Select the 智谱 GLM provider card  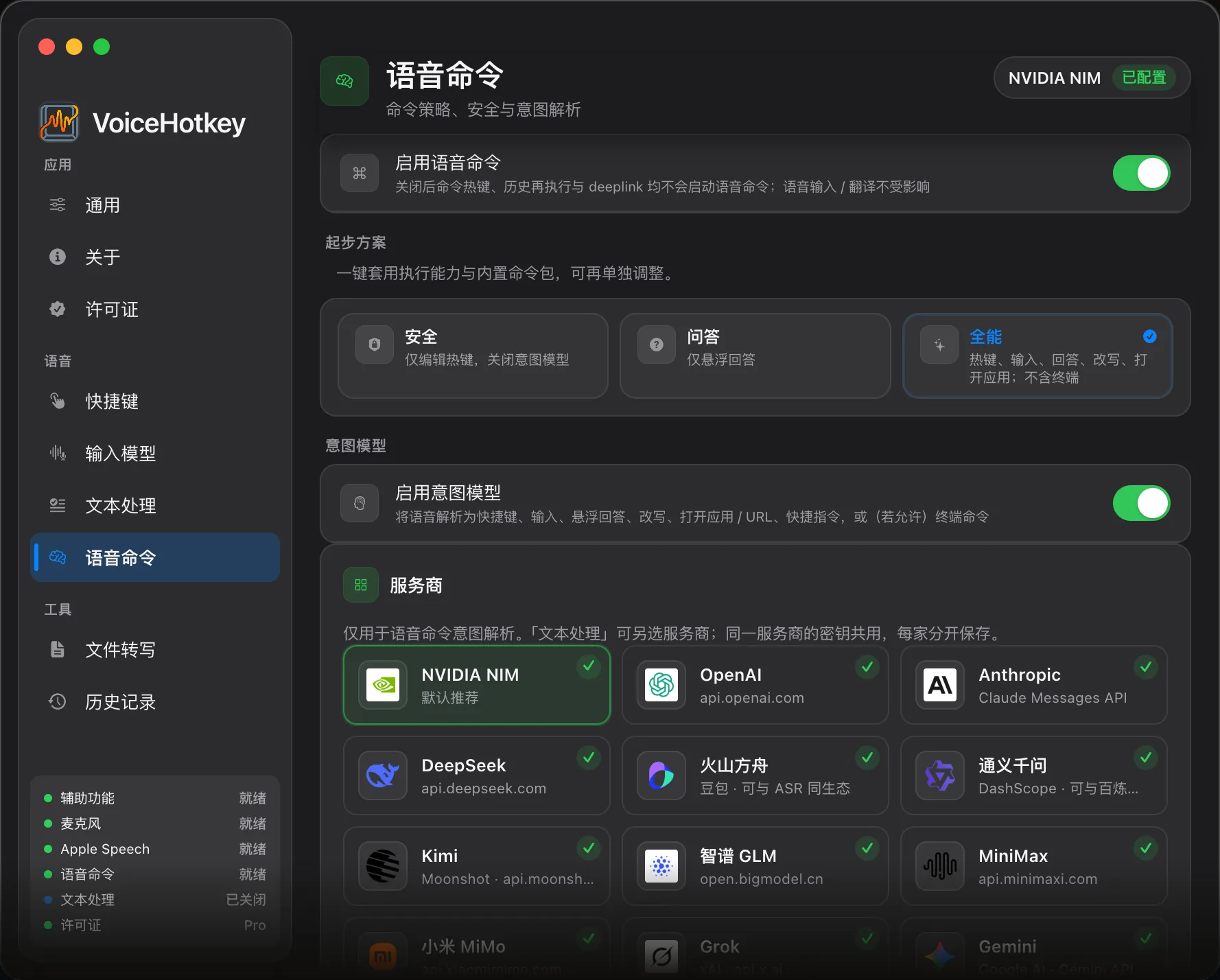tap(755, 866)
